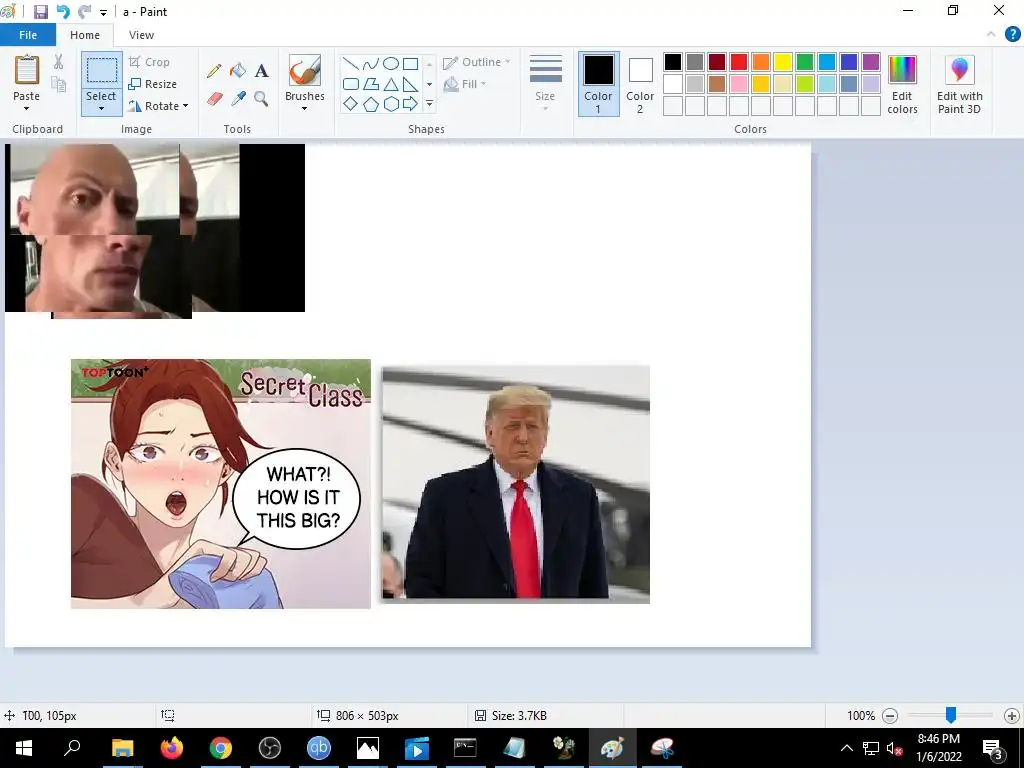Choose the Diamond shape
1024x768 pixels.
(351, 104)
